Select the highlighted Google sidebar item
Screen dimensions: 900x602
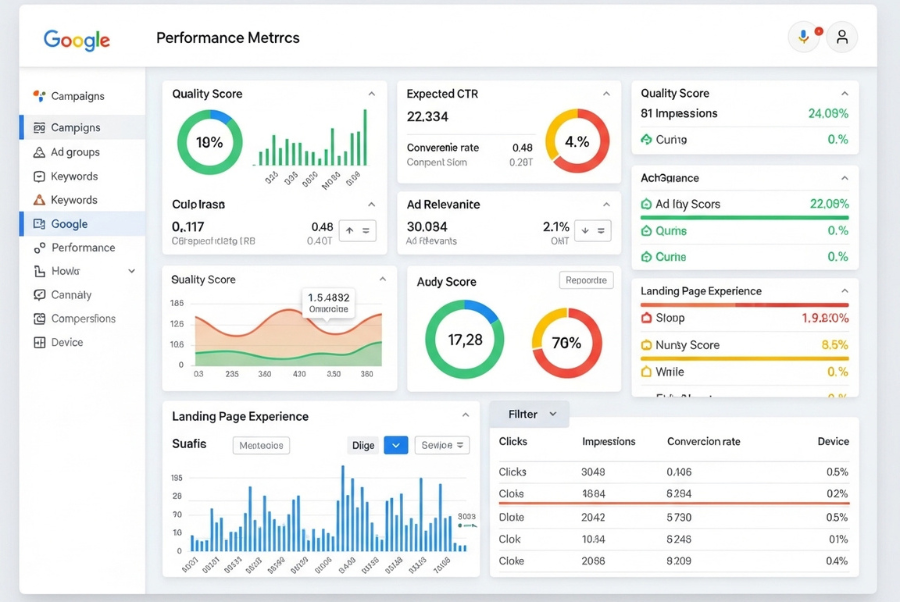(70, 224)
